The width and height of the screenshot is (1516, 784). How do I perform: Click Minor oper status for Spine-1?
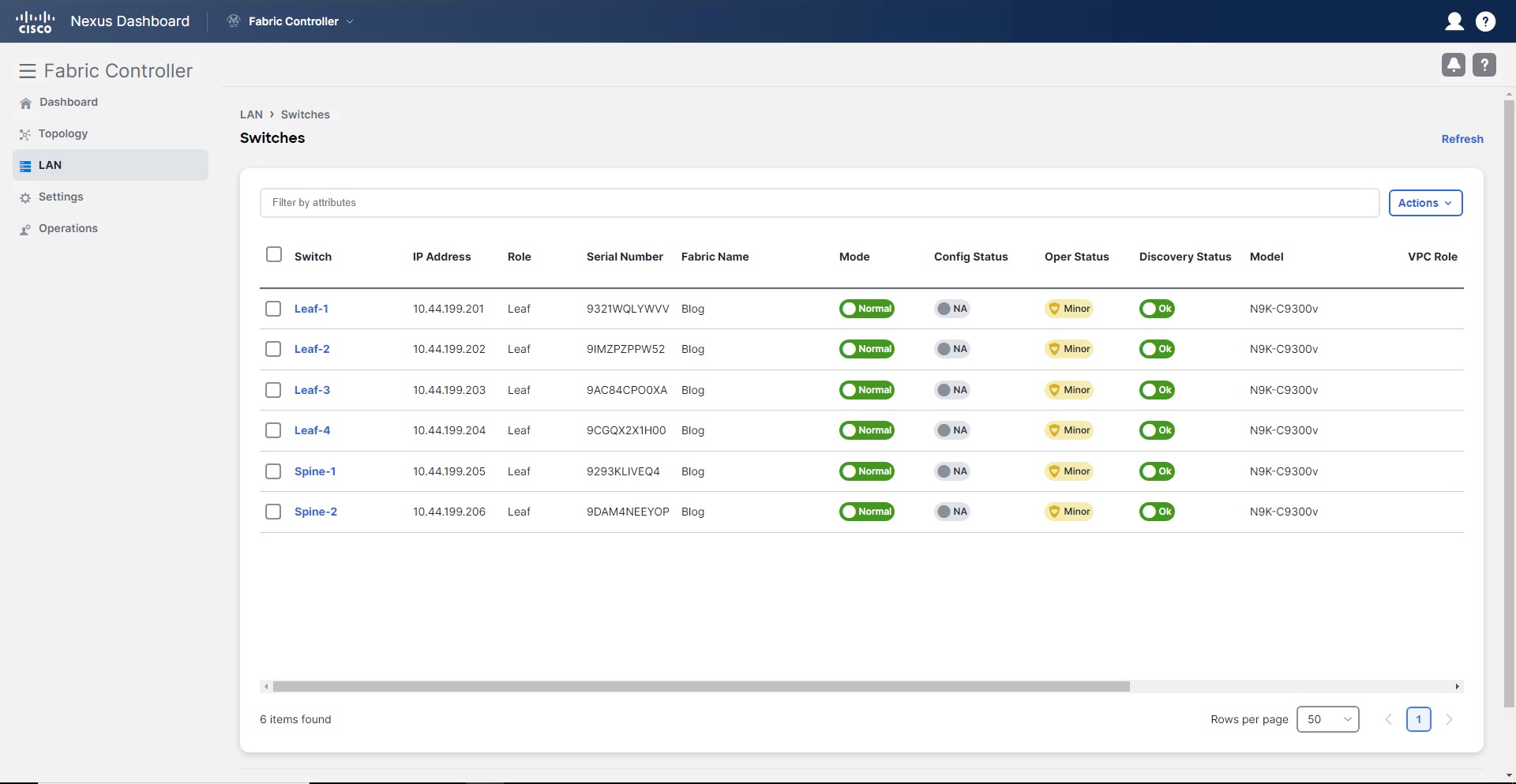(1069, 471)
